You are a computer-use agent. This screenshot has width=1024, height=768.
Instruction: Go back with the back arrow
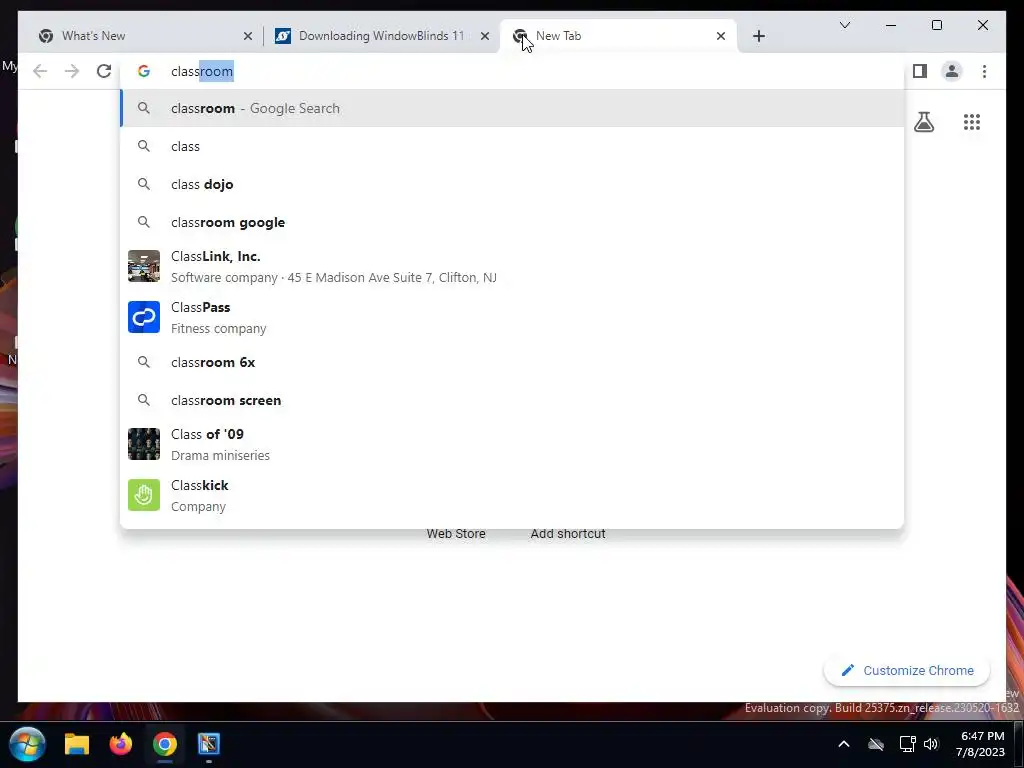coord(40,71)
